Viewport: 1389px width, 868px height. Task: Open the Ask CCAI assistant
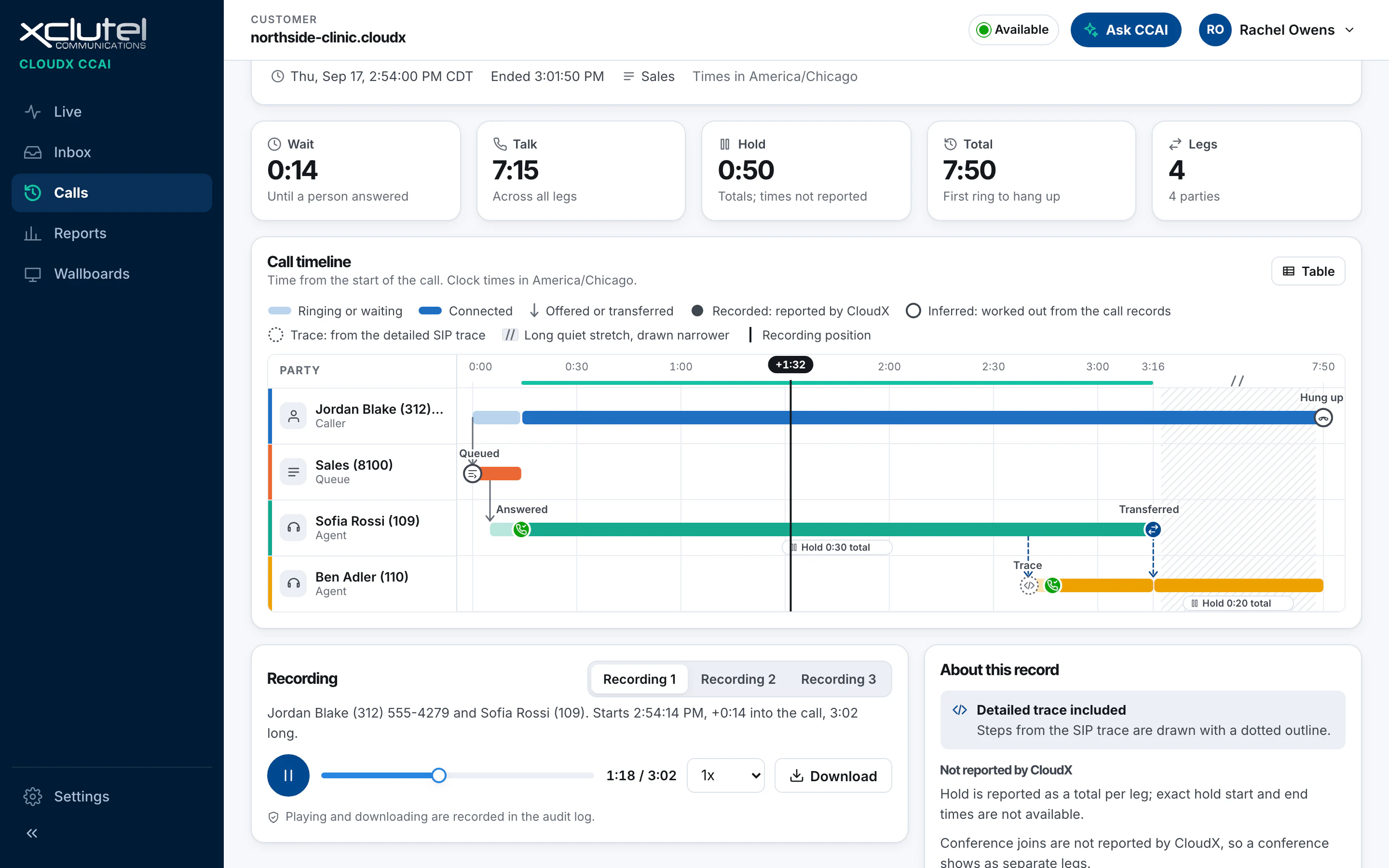[1126, 30]
